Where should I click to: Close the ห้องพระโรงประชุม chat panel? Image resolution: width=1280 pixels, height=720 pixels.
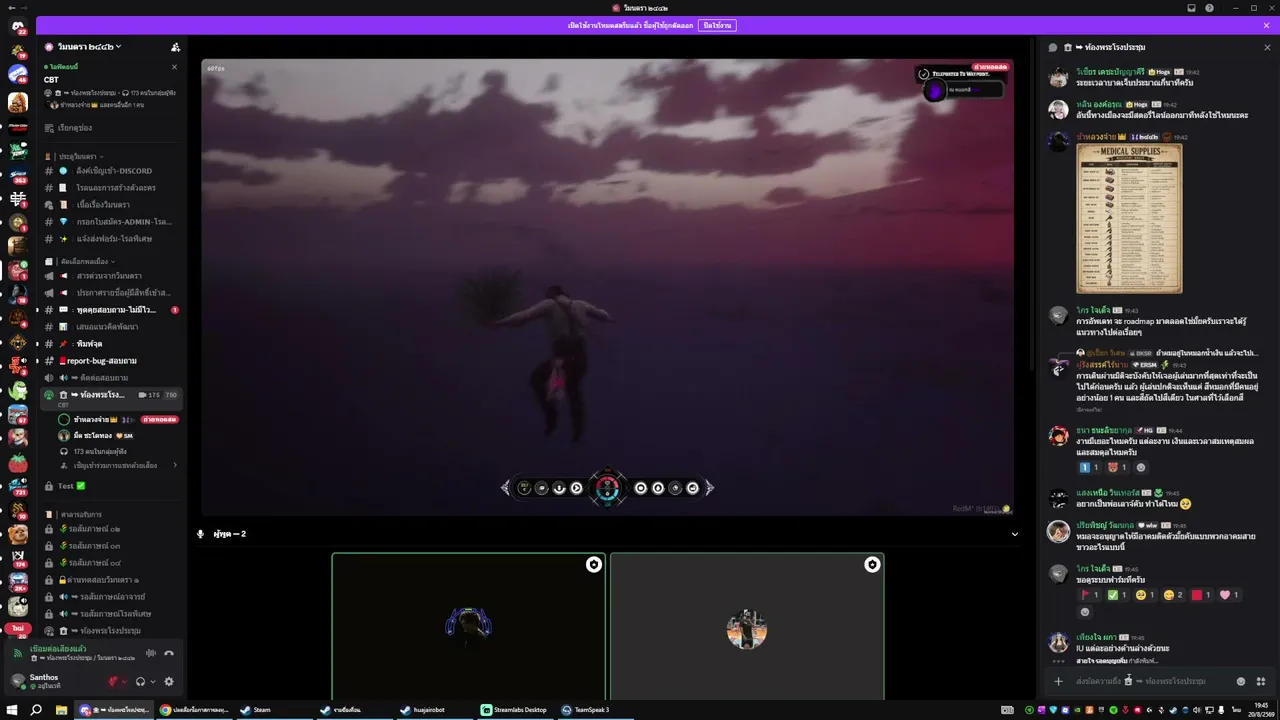[x=1267, y=47]
